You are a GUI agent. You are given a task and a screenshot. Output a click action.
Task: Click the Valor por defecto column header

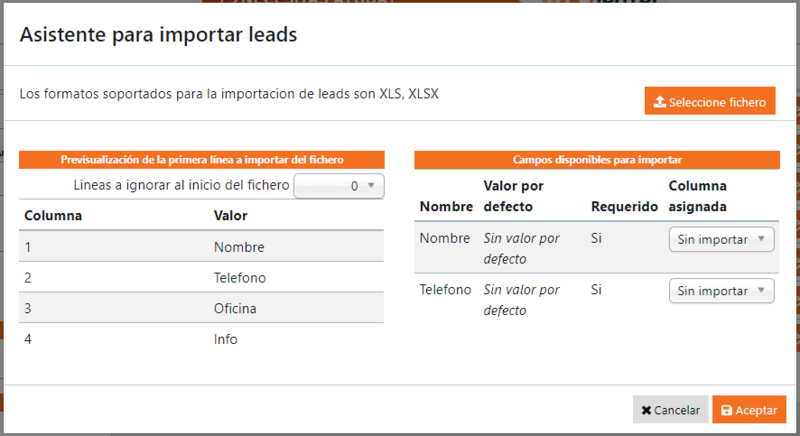tap(514, 196)
